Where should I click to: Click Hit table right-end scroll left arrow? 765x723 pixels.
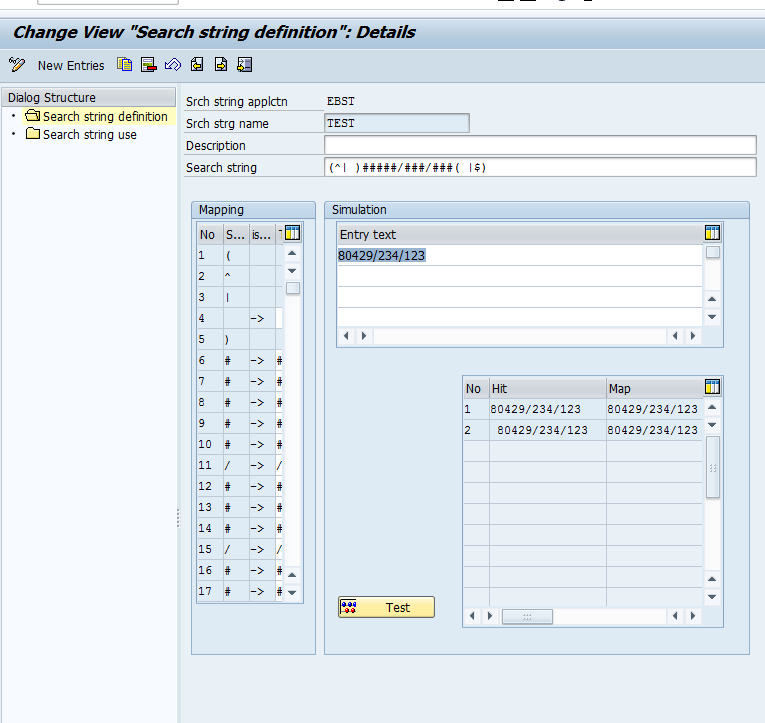point(675,616)
